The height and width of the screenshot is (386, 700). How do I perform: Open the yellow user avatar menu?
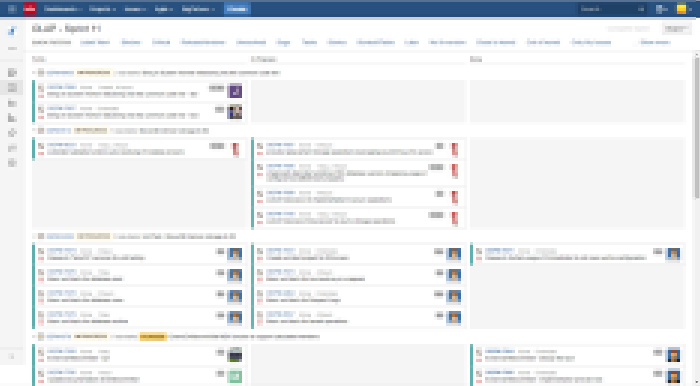point(681,9)
